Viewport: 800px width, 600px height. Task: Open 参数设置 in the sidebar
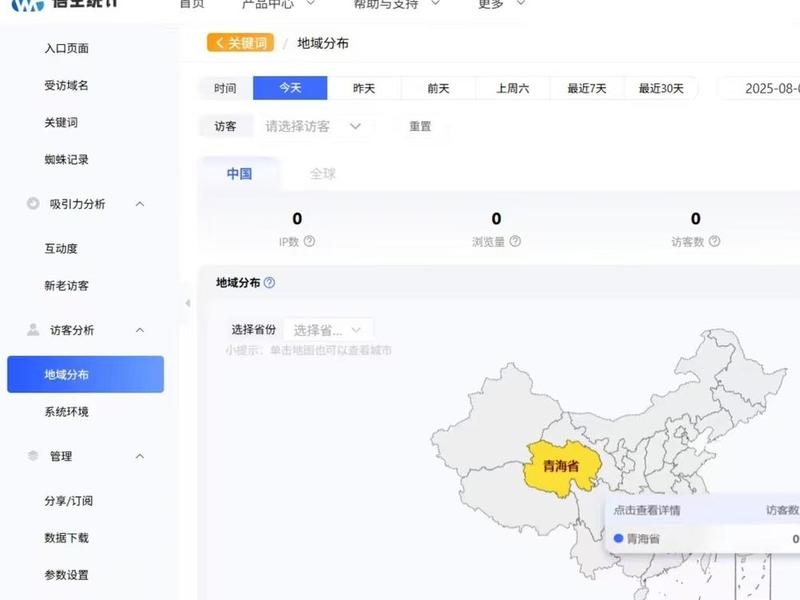coord(66,575)
